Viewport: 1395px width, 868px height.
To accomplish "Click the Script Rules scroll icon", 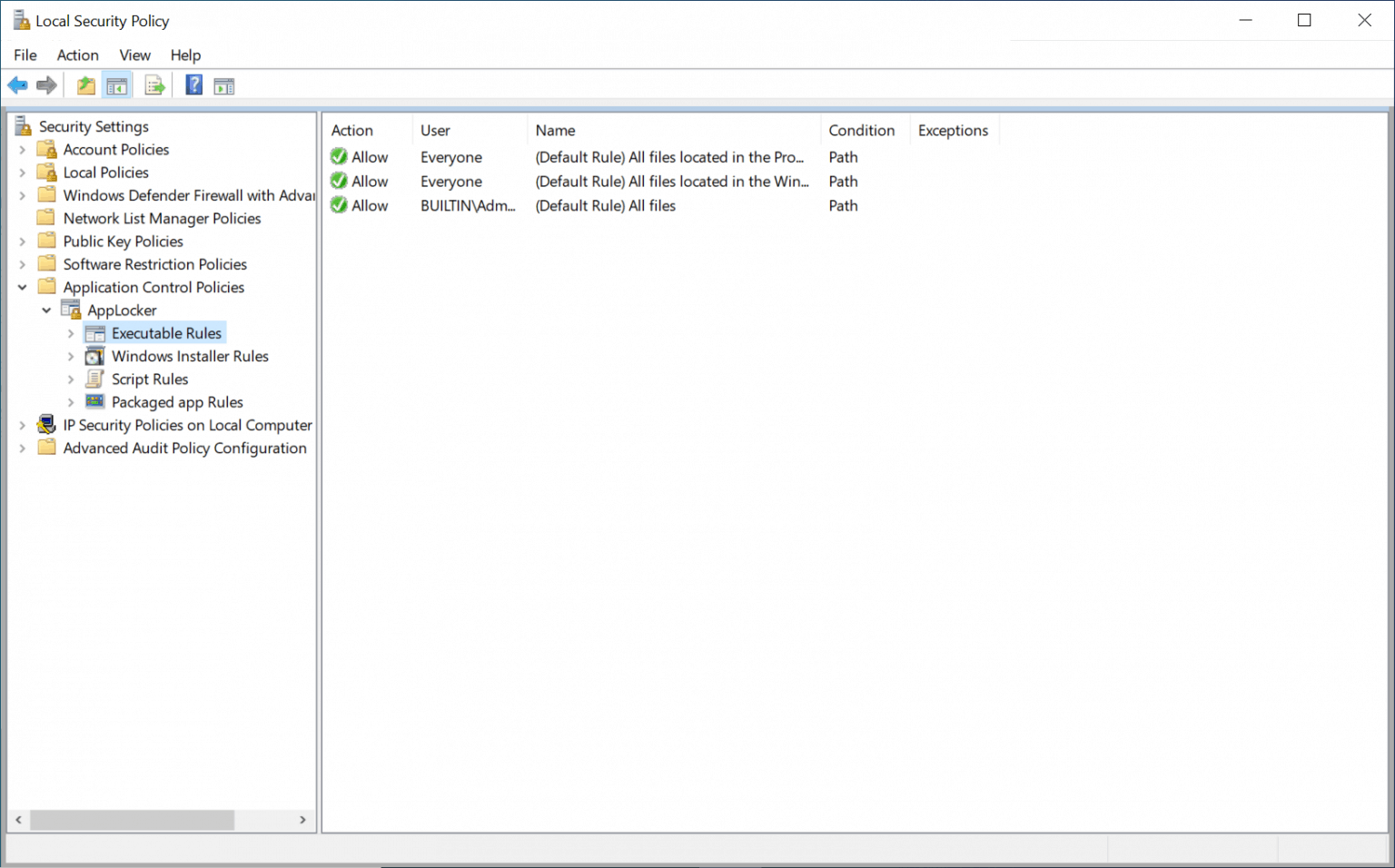I will click(94, 379).
